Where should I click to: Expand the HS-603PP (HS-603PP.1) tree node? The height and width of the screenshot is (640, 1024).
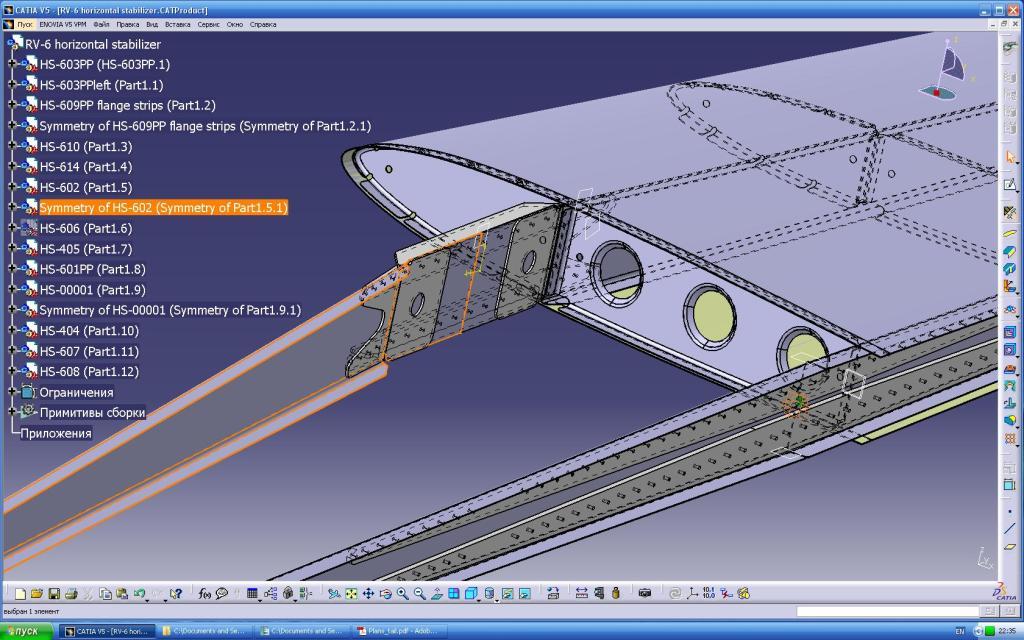(x=12, y=64)
